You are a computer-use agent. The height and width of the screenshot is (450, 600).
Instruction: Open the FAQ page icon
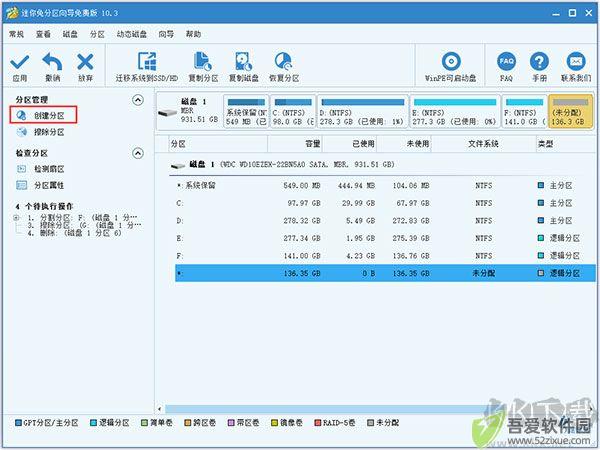pos(506,67)
